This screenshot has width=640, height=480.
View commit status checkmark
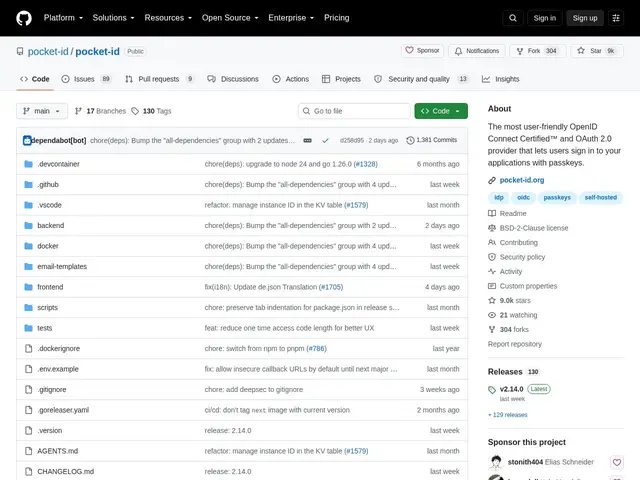325,140
